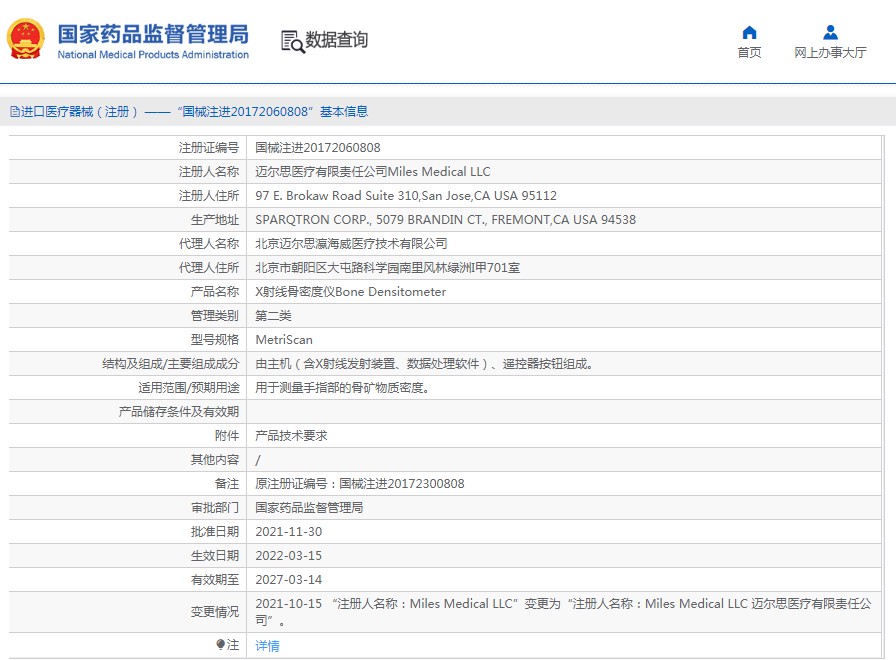Image resolution: width=896 pixels, height=660 pixels.
Task: Select intended use 用于测量手指部的骨矿物质密度
Action: [342, 388]
